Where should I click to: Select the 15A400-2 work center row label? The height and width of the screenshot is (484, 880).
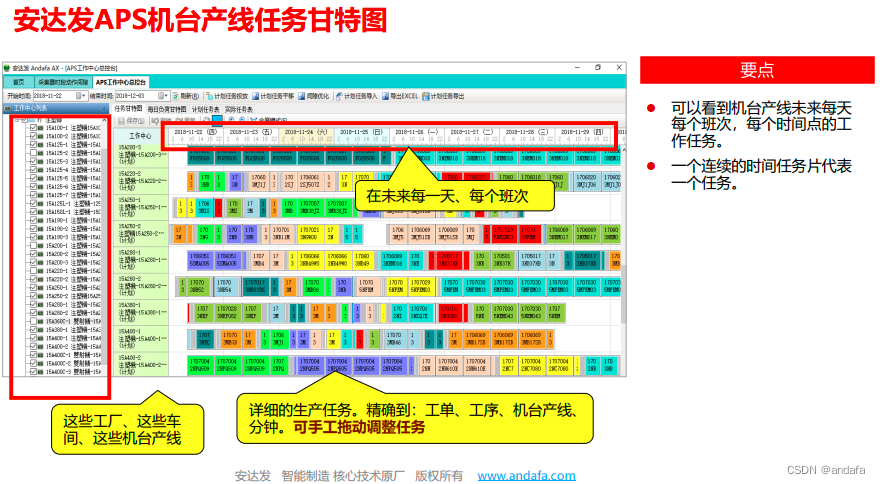tap(141, 364)
